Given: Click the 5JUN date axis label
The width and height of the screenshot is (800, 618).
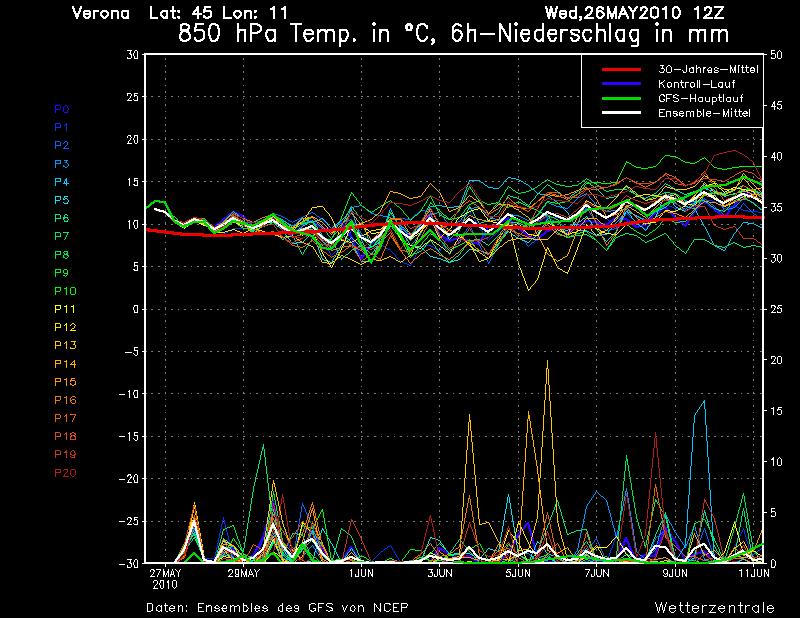Looking at the screenshot, I should (517, 574).
